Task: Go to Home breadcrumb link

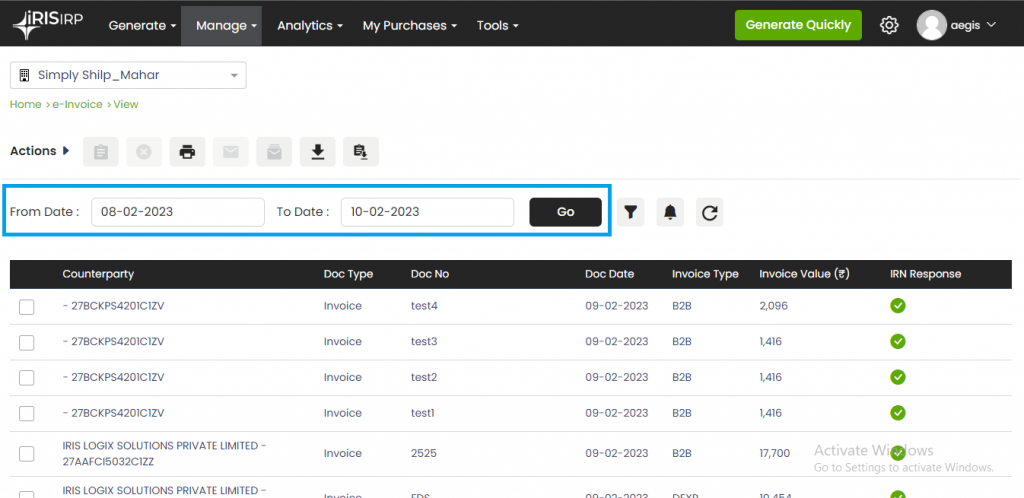Action: [x=25, y=104]
